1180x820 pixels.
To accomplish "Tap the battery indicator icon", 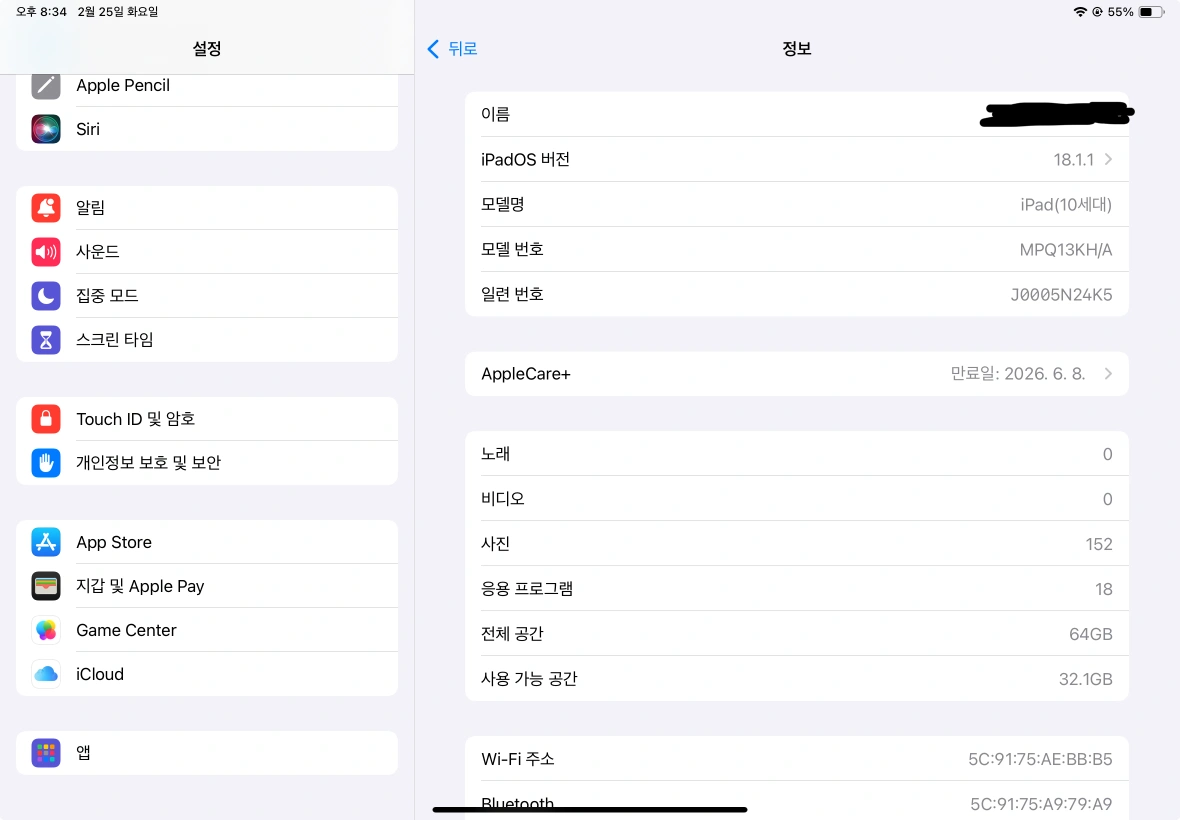I will coord(1151,12).
